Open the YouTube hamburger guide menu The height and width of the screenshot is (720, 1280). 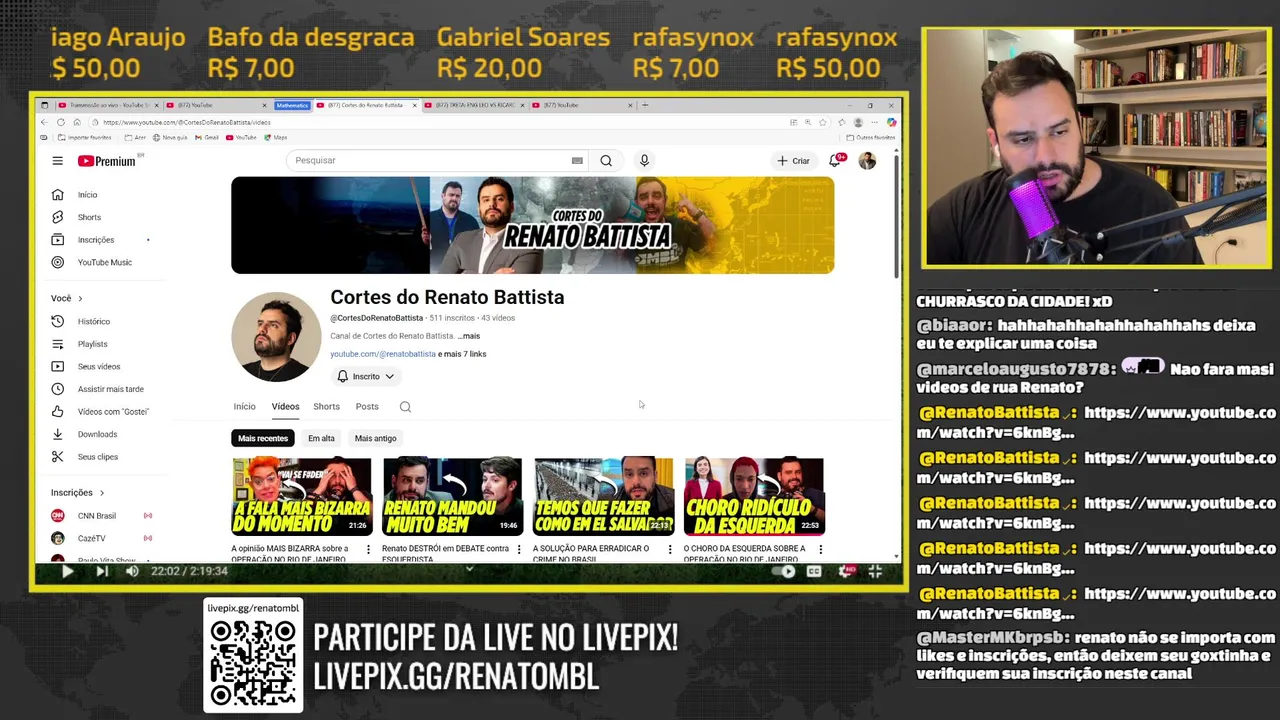point(57,161)
